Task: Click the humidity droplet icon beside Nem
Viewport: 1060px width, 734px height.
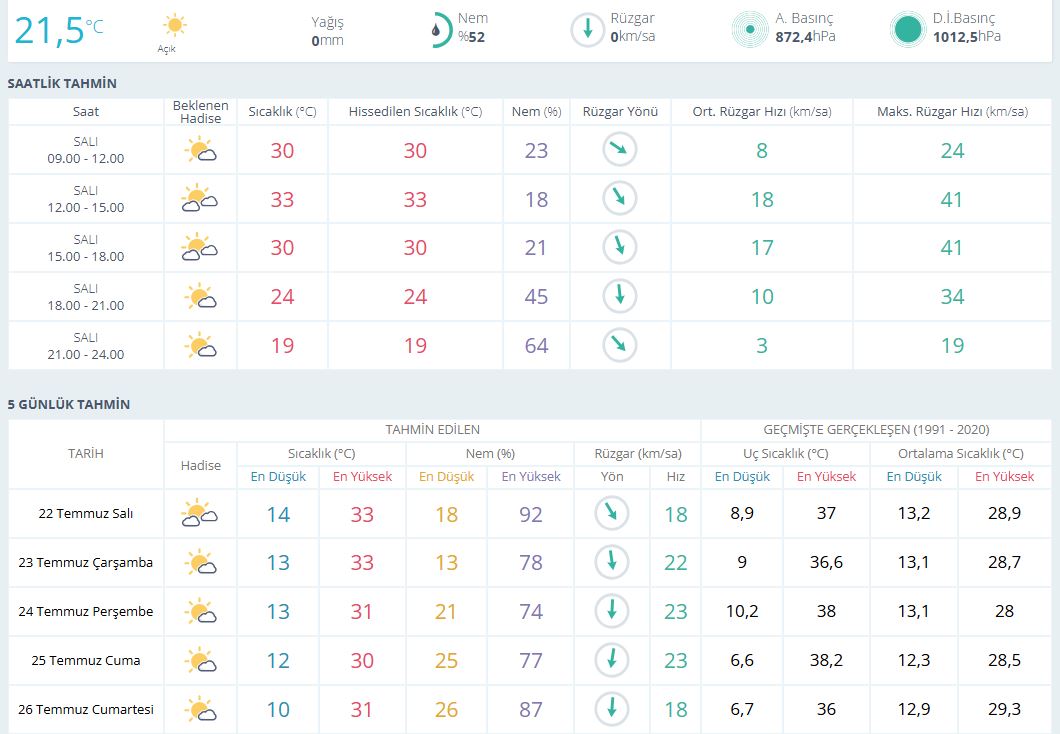Action: point(439,29)
